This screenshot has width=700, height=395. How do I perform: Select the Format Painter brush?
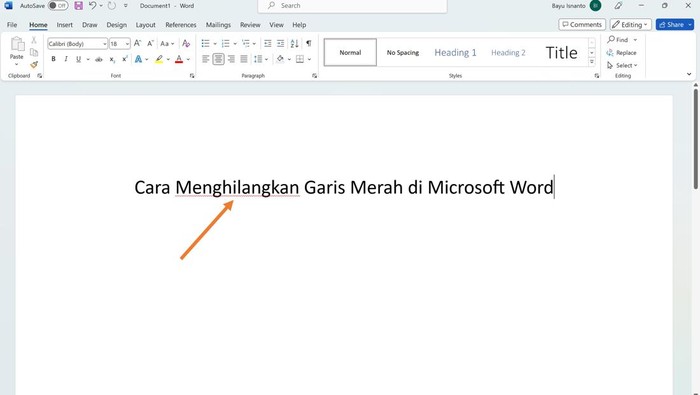click(34, 65)
